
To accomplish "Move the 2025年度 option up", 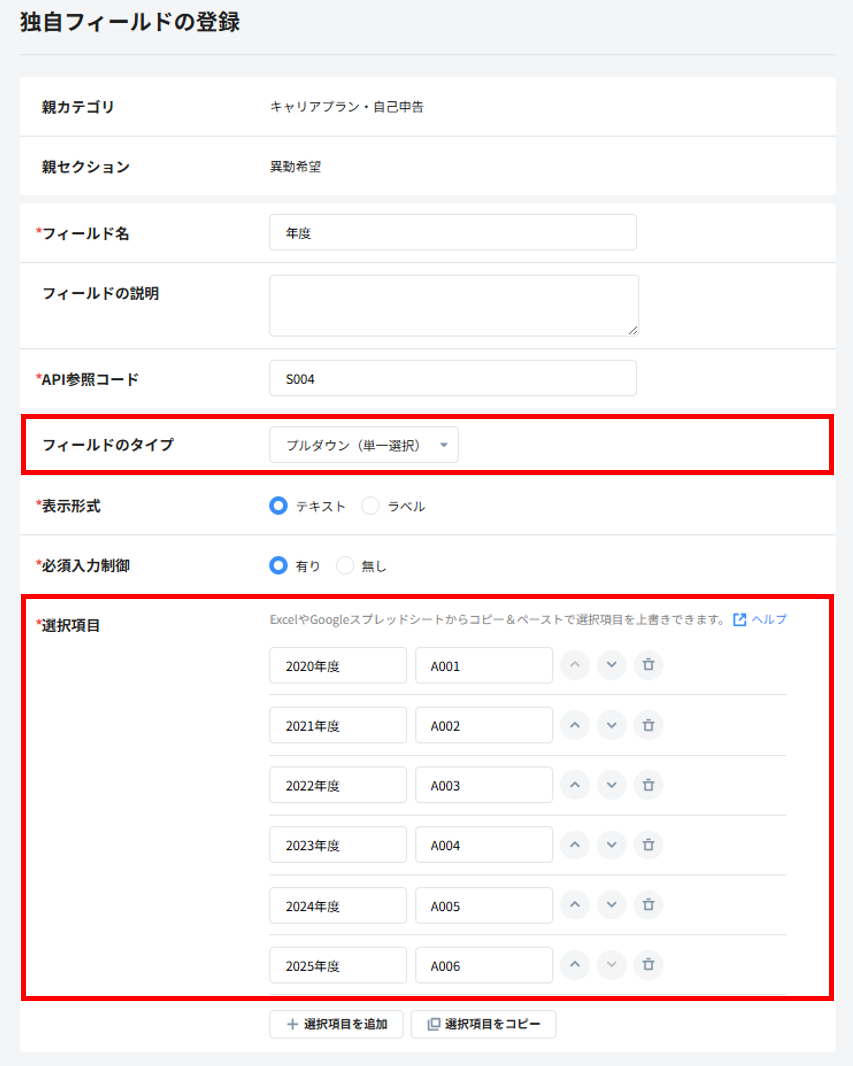I will [574, 965].
